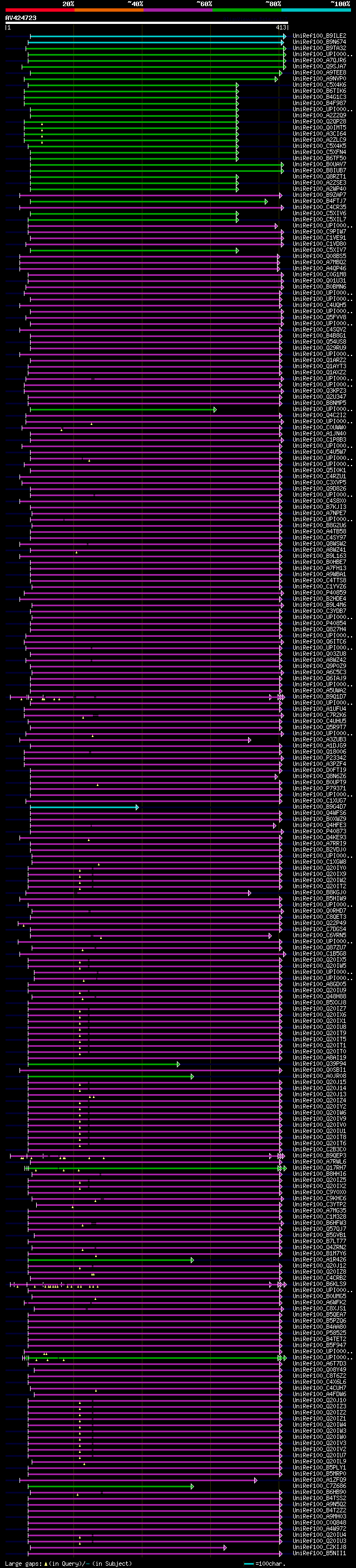Open hit UniRef100_B9ILE2
The height and width of the screenshot is (1568, 356).
coord(319,37)
